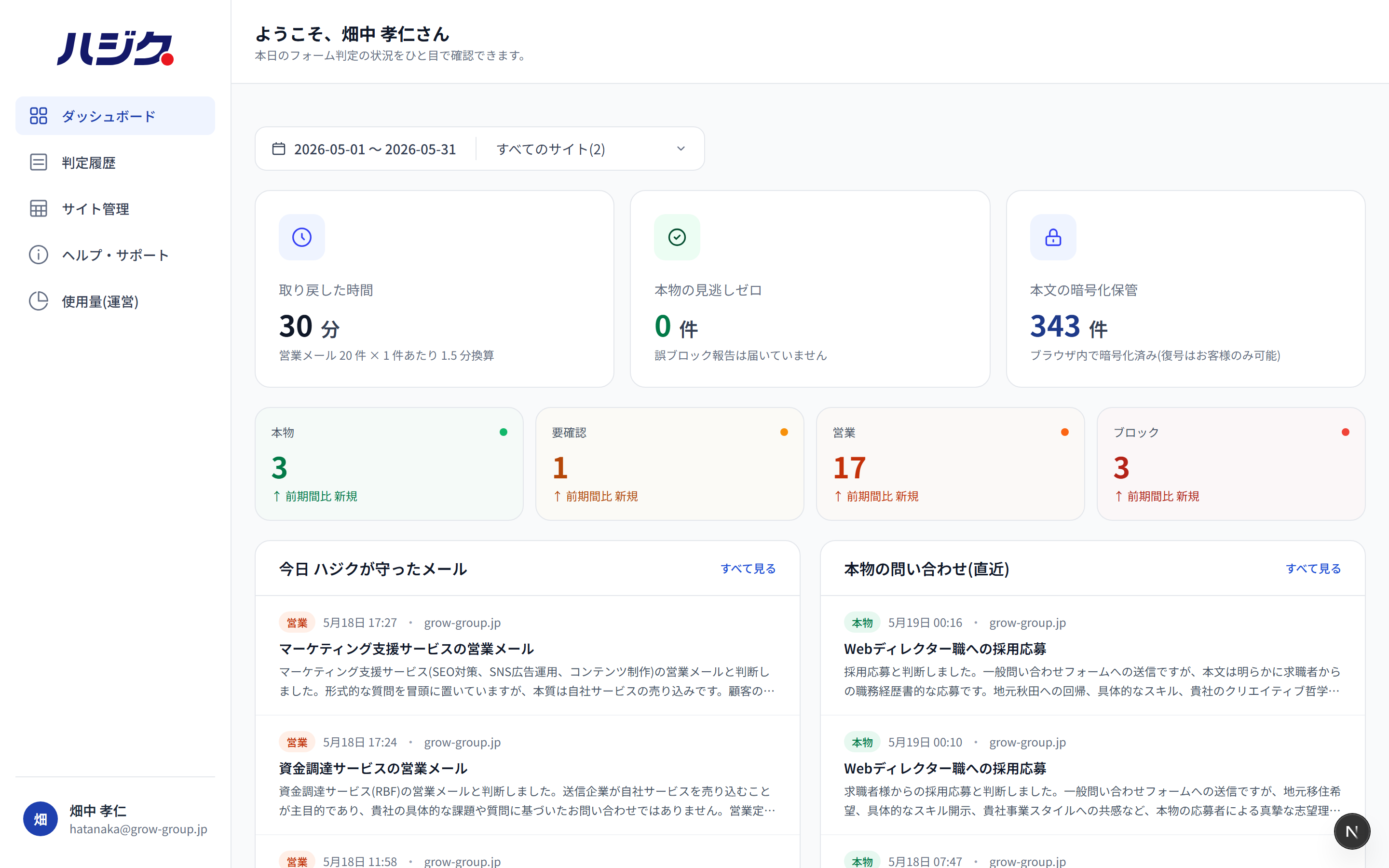Click the 営業 count card showing 17
This screenshot has height=868, width=1389.
click(951, 464)
